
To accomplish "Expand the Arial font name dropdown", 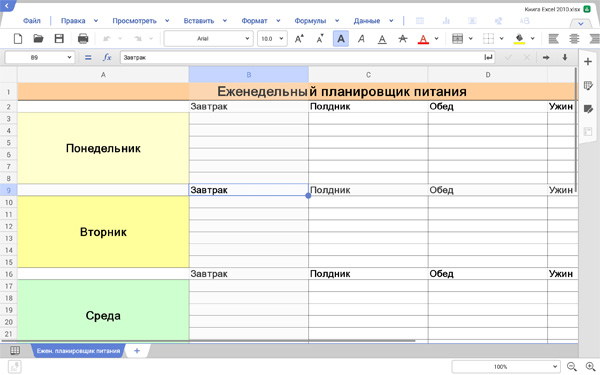I will point(209,39).
